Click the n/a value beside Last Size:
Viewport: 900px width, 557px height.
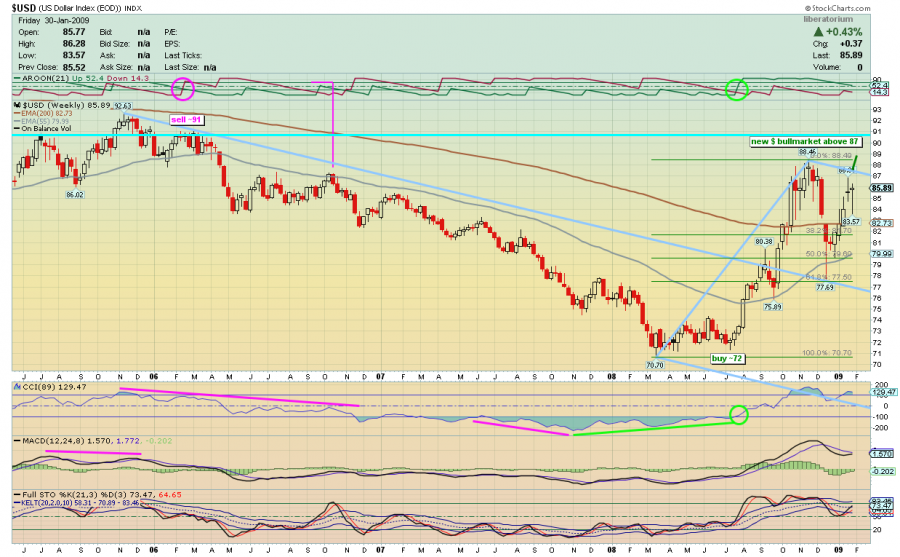pos(210,67)
